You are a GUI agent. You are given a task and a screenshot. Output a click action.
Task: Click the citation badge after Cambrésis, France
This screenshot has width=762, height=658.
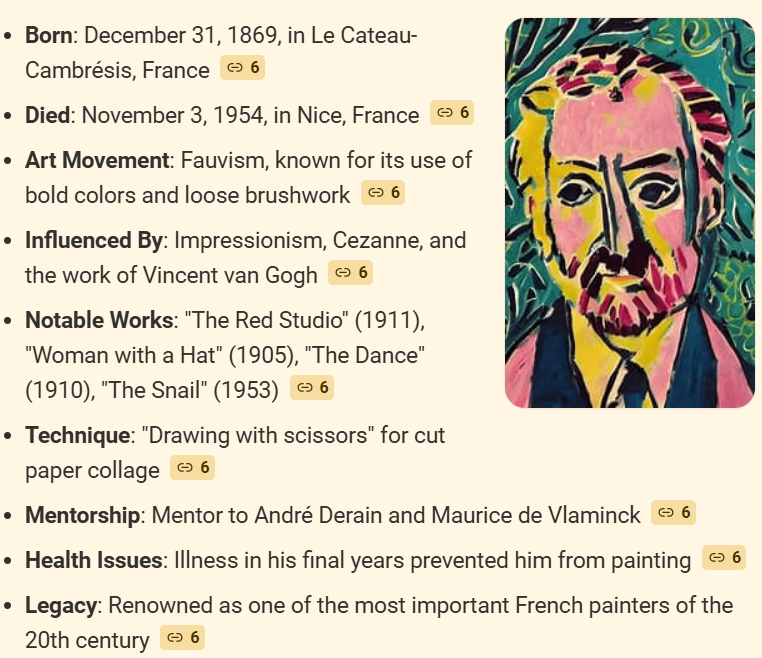242,68
